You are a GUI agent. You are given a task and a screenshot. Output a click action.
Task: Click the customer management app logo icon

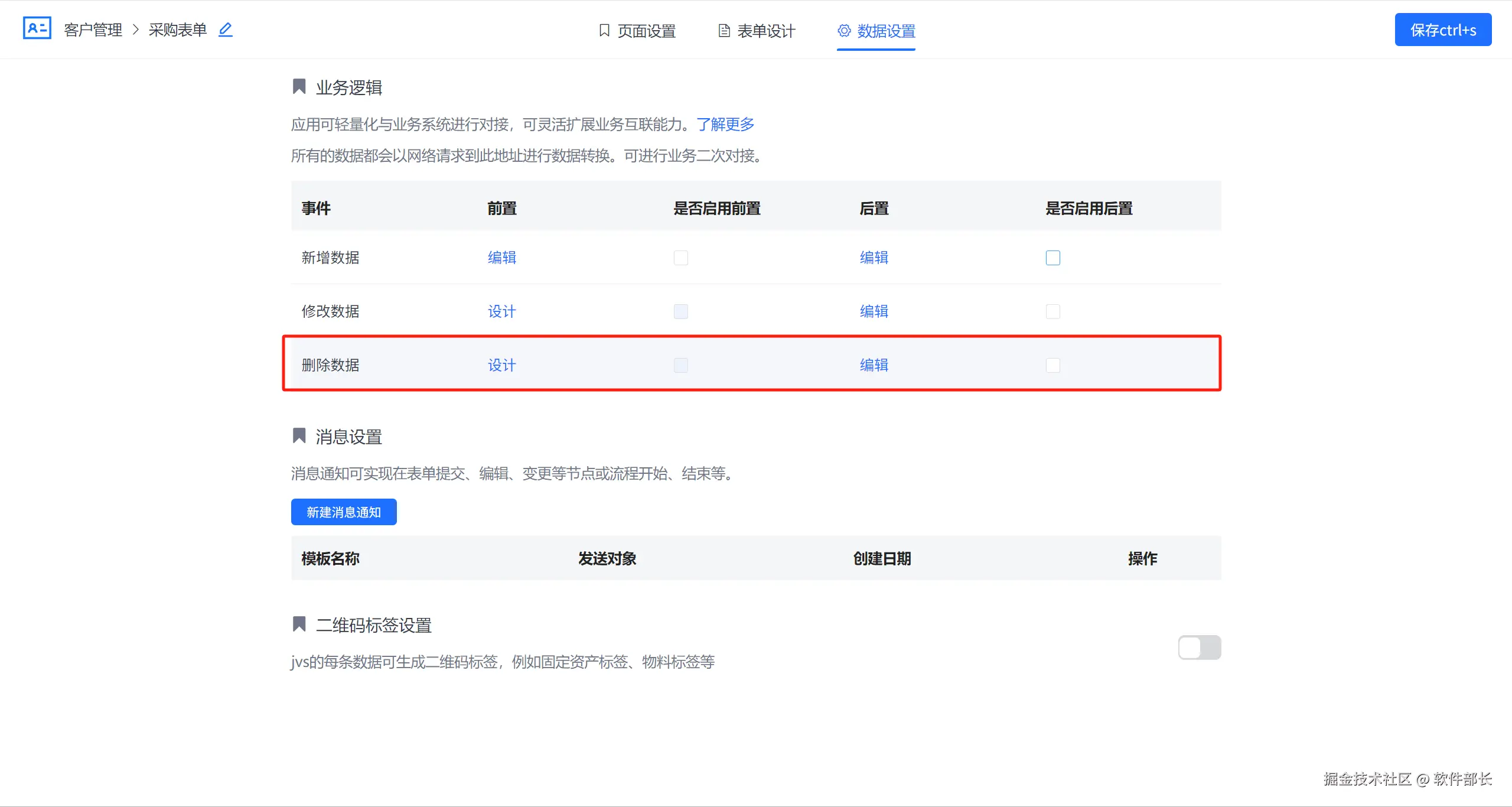[37, 28]
